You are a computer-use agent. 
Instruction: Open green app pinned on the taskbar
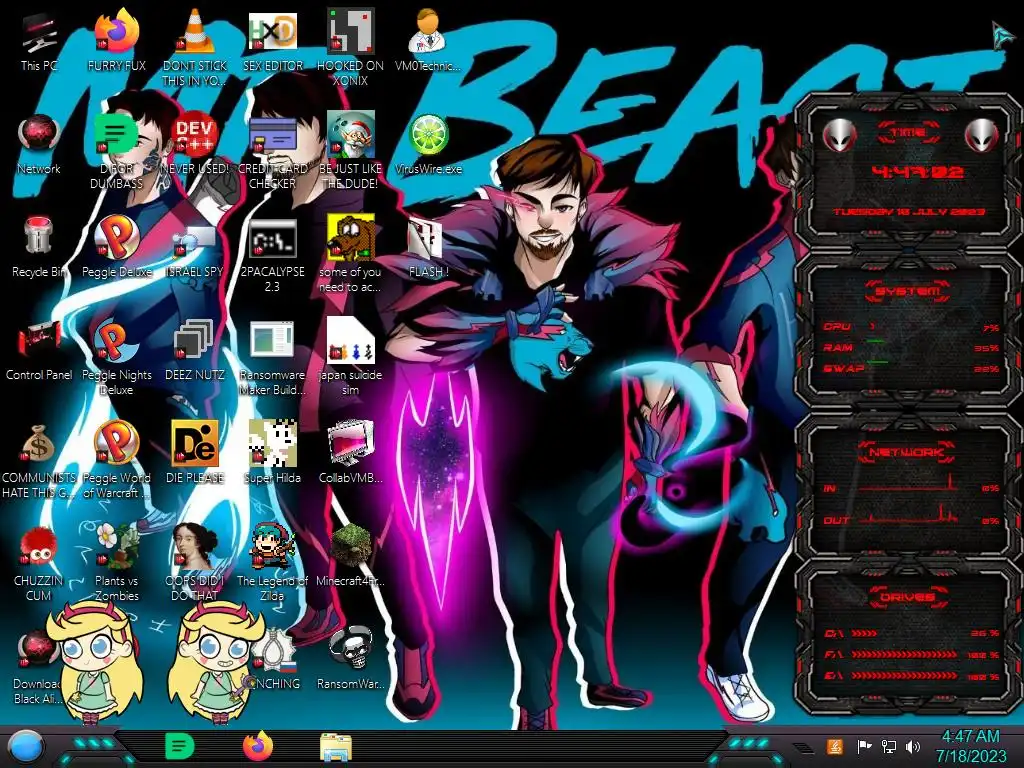pyautogui.click(x=179, y=746)
